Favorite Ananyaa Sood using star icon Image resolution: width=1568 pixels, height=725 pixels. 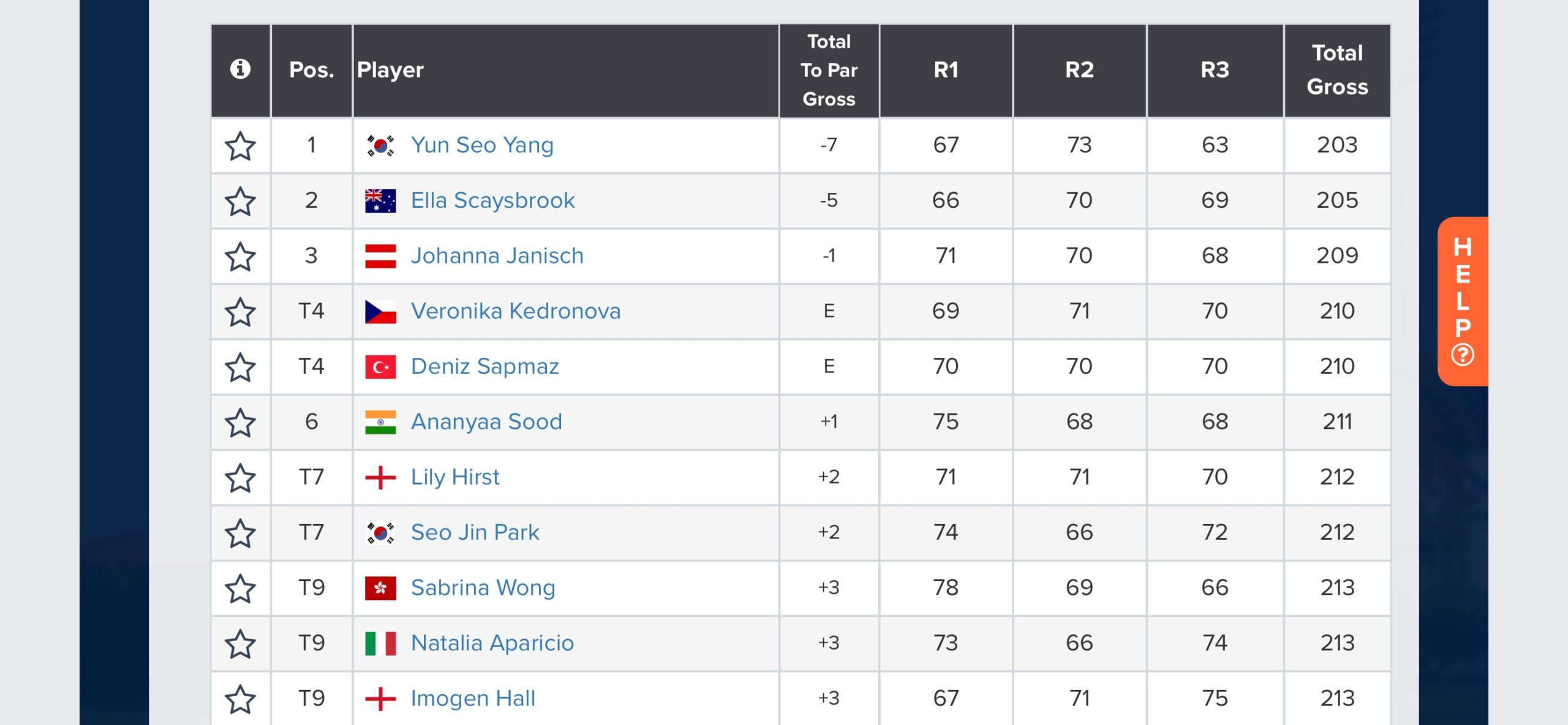[240, 422]
